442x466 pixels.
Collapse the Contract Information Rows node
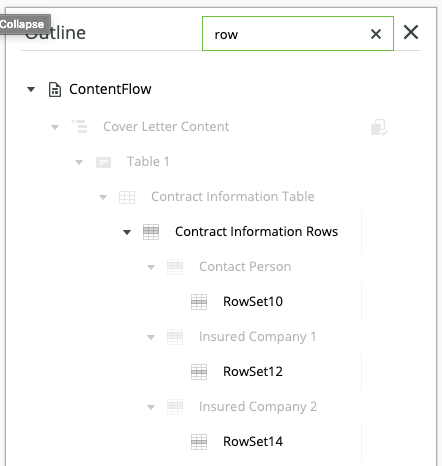pyautogui.click(x=127, y=232)
